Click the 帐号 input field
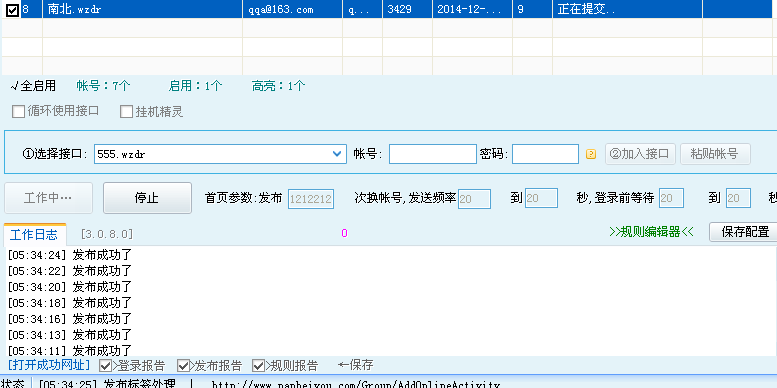Viewport: 777px width, 388px height. 433,154
